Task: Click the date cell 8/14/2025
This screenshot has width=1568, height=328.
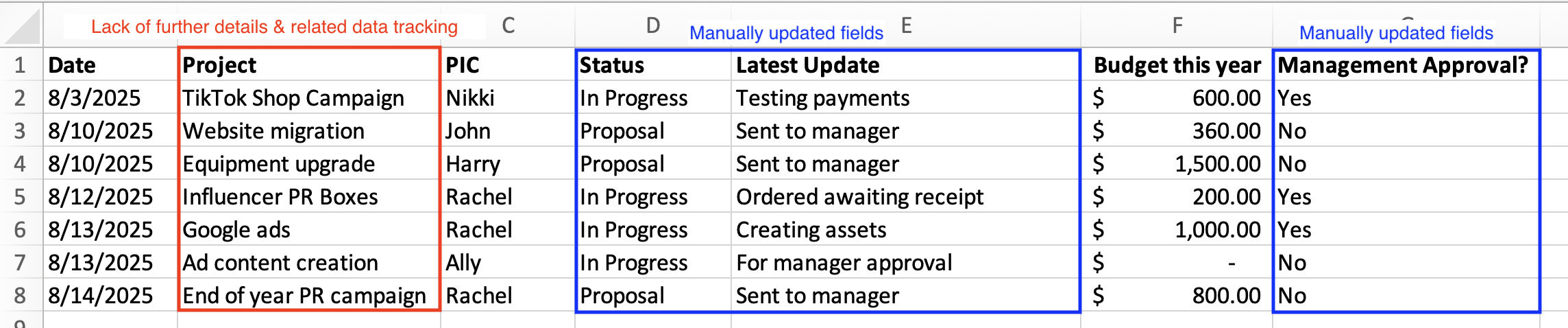Action: tap(110, 296)
